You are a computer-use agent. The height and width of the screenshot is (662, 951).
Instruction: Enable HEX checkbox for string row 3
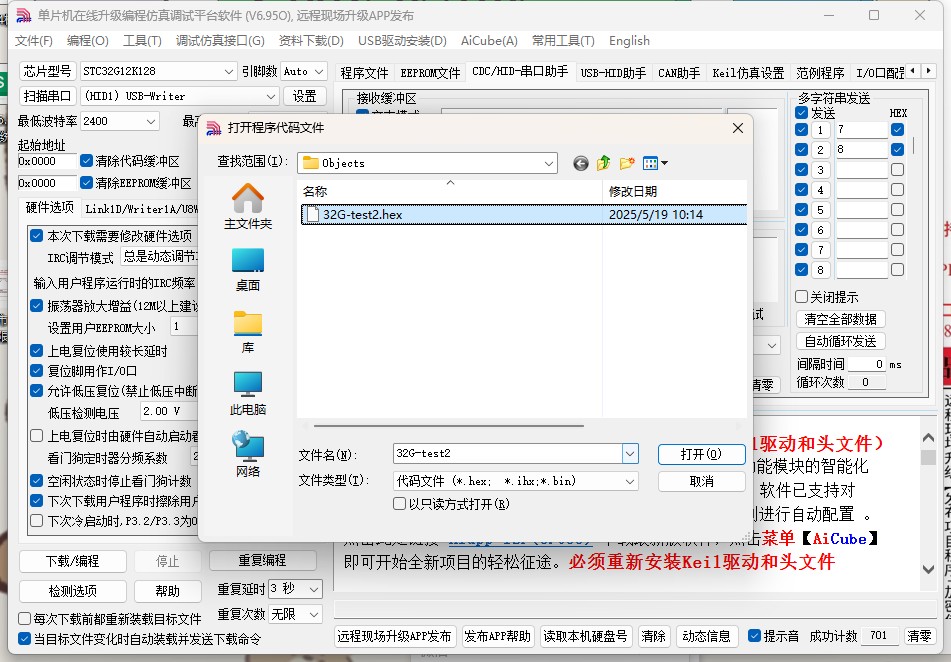coord(898,169)
